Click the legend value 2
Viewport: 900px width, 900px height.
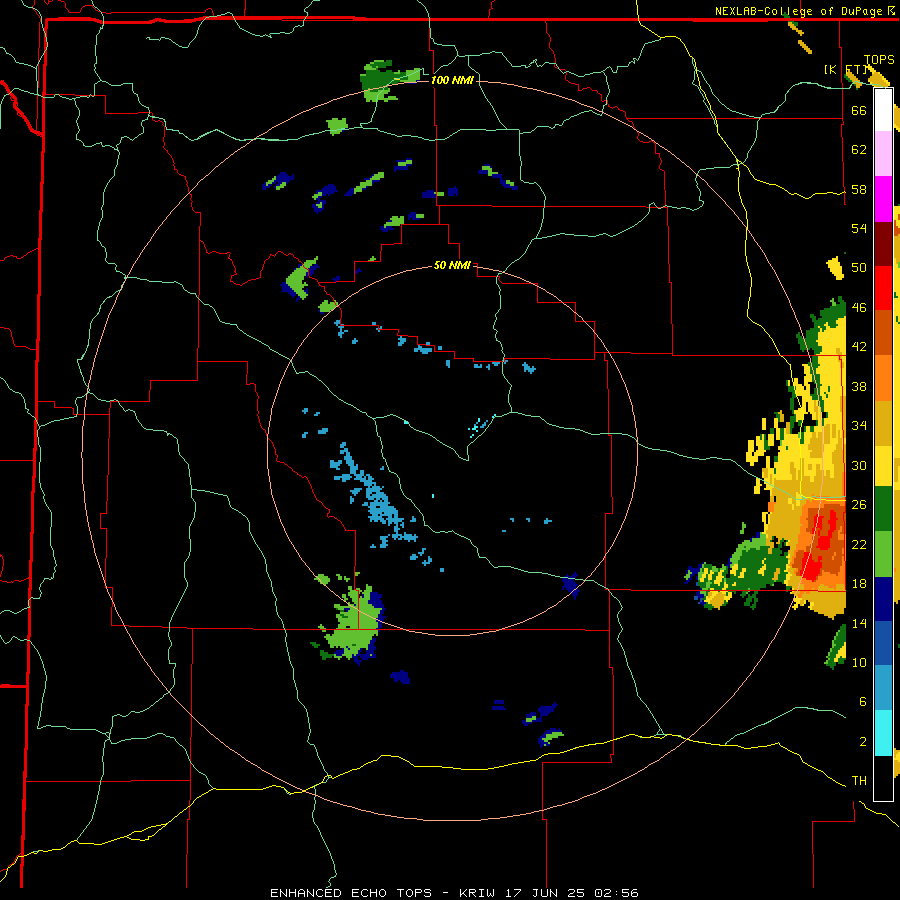[x=863, y=742]
